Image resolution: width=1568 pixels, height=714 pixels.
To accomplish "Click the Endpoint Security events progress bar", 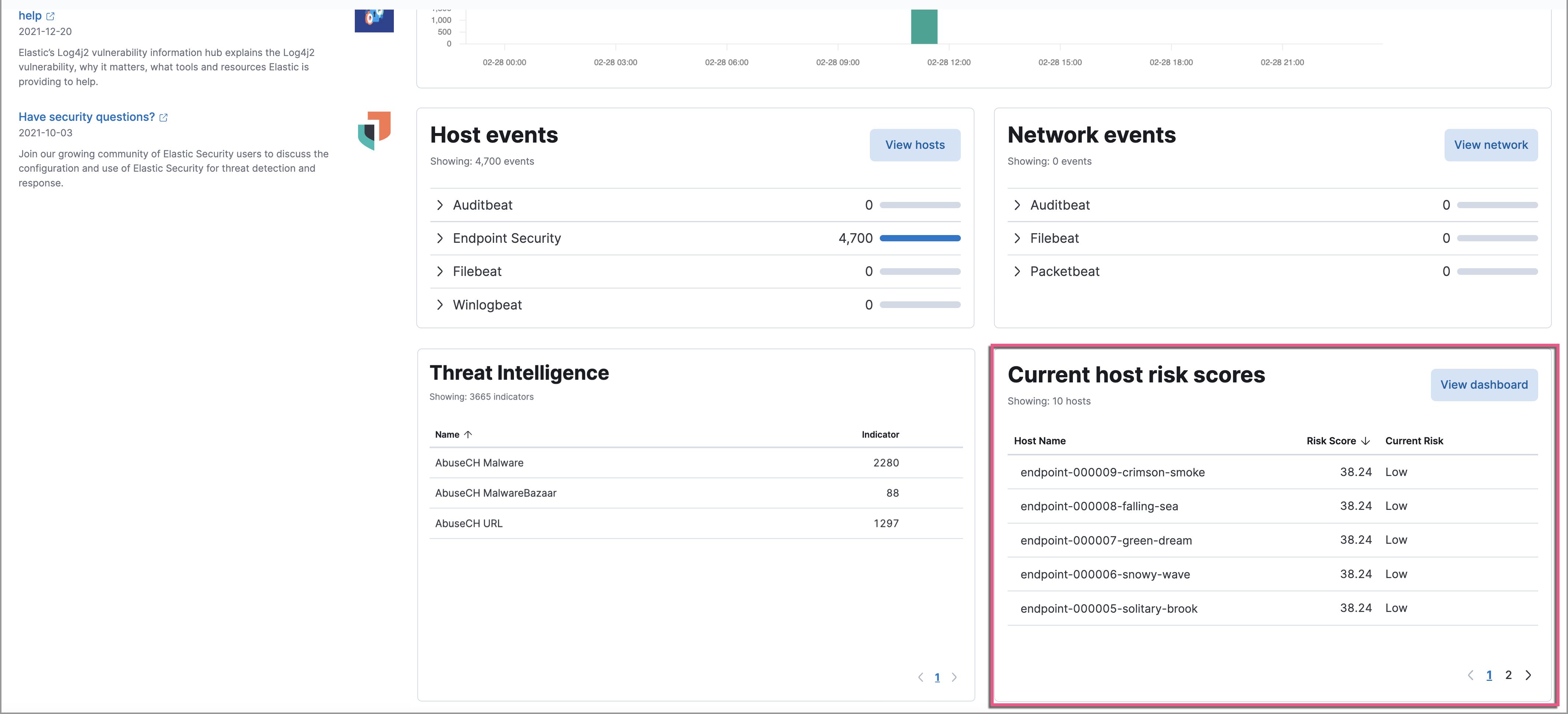I will click(x=921, y=238).
